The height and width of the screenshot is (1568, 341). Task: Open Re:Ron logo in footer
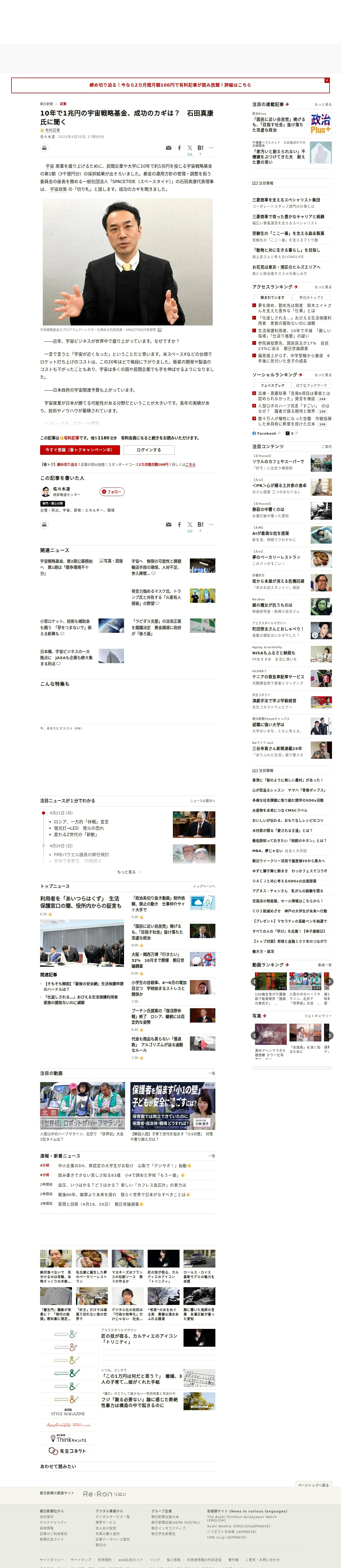click(105, 1494)
